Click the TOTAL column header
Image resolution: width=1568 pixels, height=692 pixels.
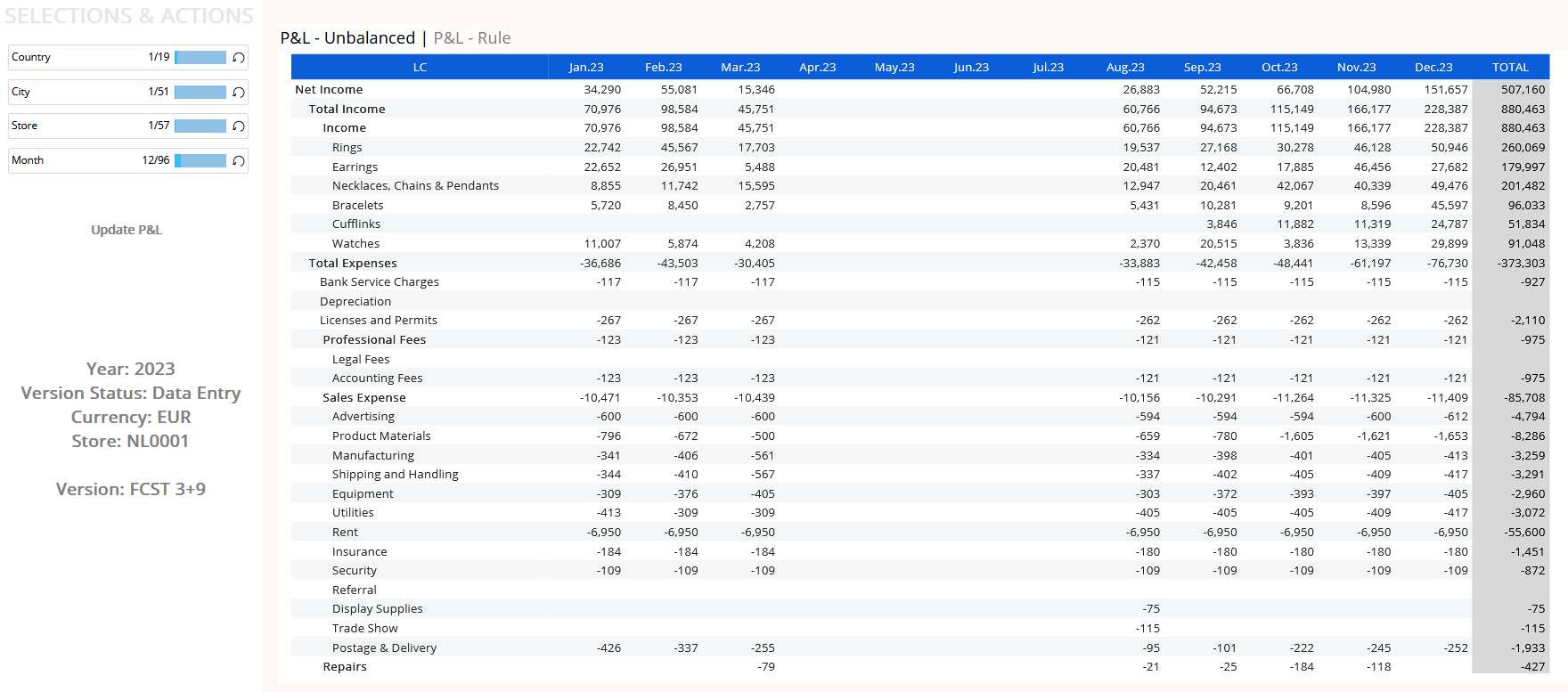[x=1510, y=67]
